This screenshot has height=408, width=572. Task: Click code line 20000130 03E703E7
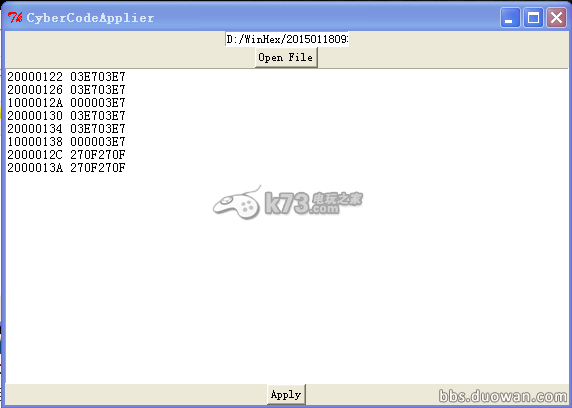pyautogui.click(x=66, y=116)
